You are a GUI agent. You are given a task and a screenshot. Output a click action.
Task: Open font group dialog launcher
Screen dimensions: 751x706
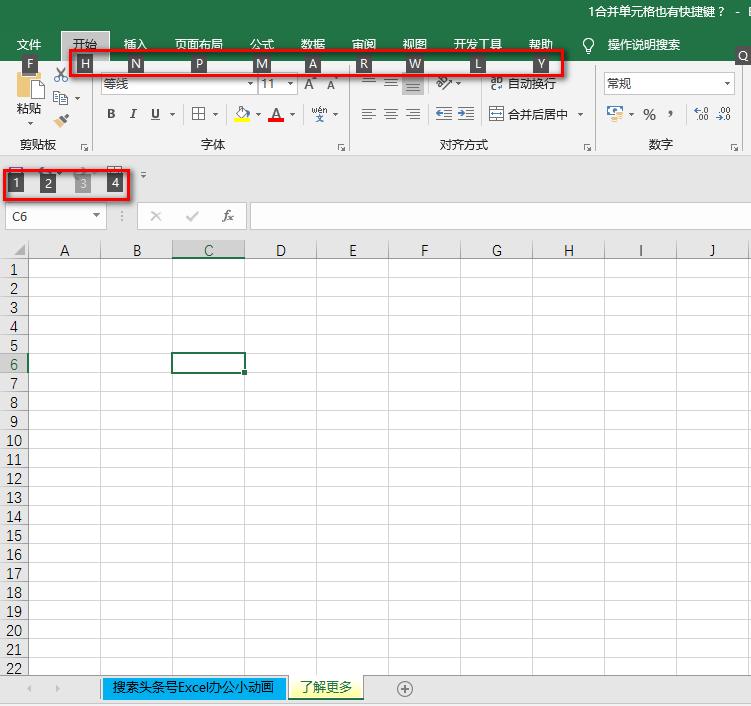[341, 148]
